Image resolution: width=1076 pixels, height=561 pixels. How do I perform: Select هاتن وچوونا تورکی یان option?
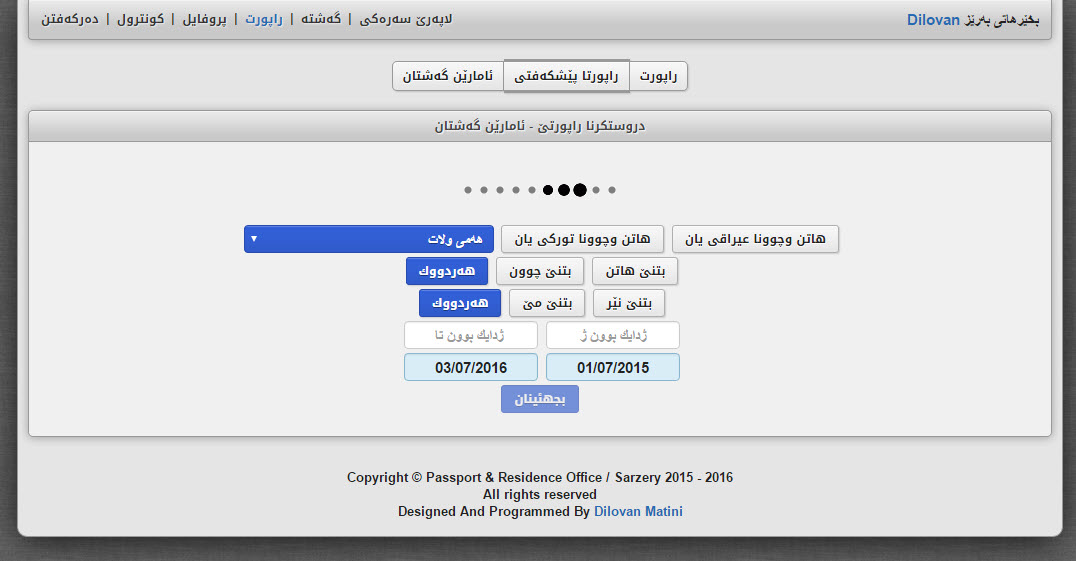pyautogui.click(x=582, y=239)
